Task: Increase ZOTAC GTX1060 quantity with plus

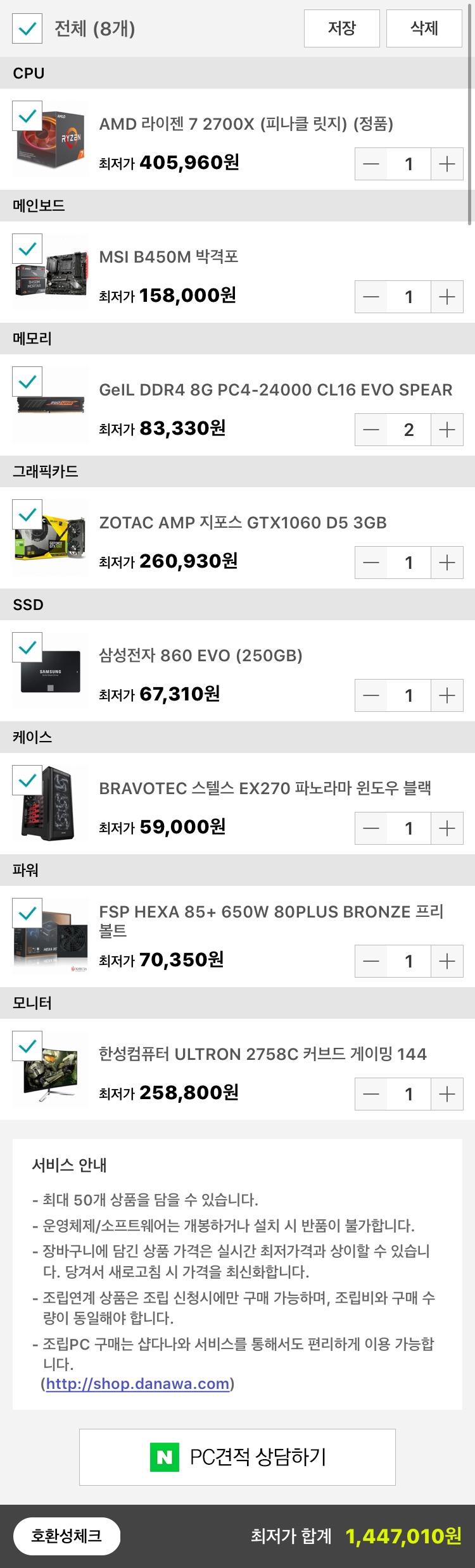Action: 447,563
